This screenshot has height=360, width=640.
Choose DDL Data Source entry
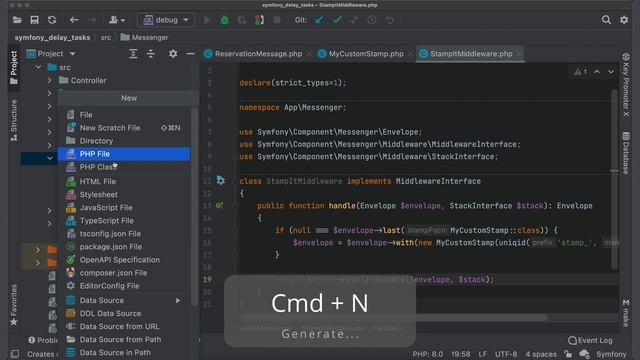(124, 313)
